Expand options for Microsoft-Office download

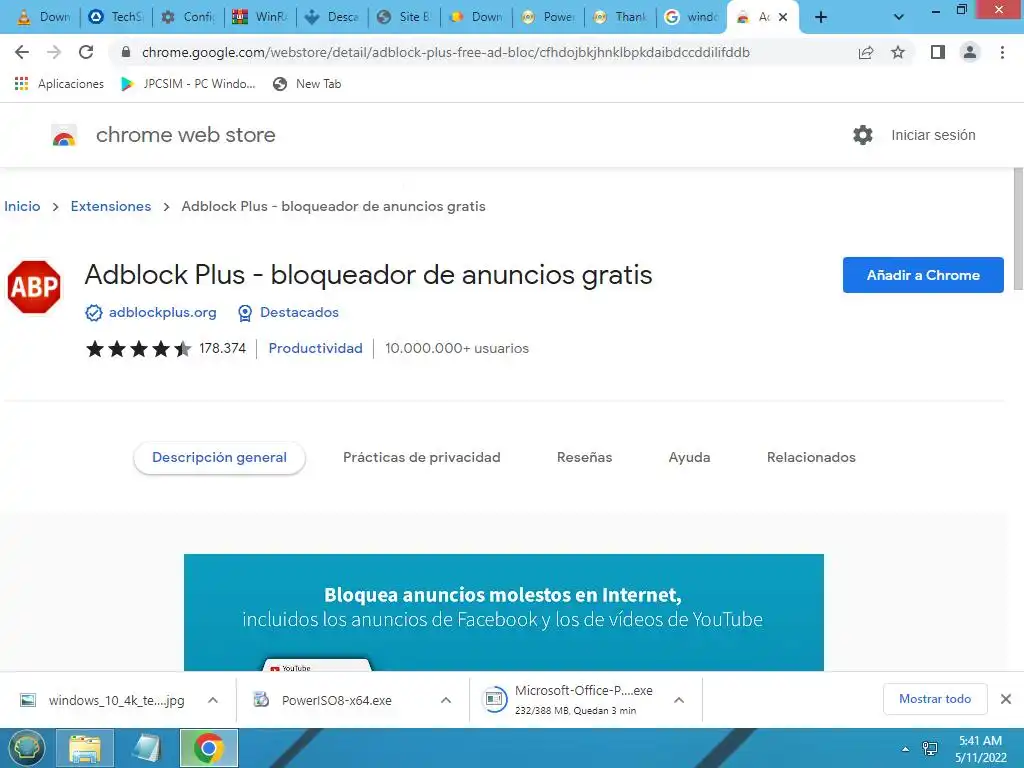pos(679,700)
